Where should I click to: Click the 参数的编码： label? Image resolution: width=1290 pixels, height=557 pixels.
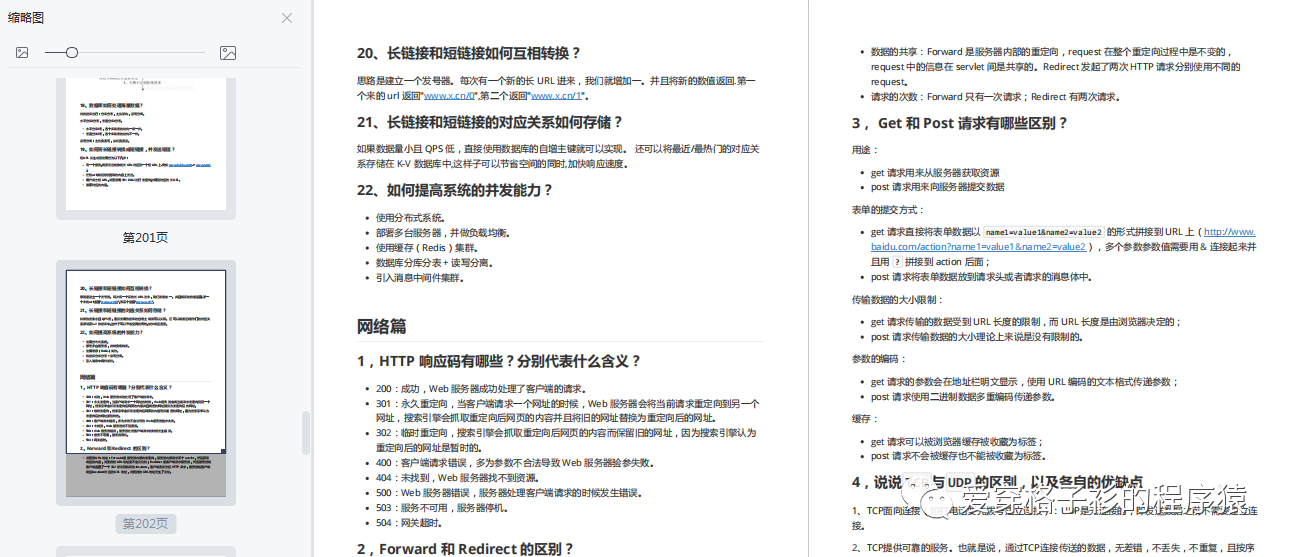pos(879,358)
